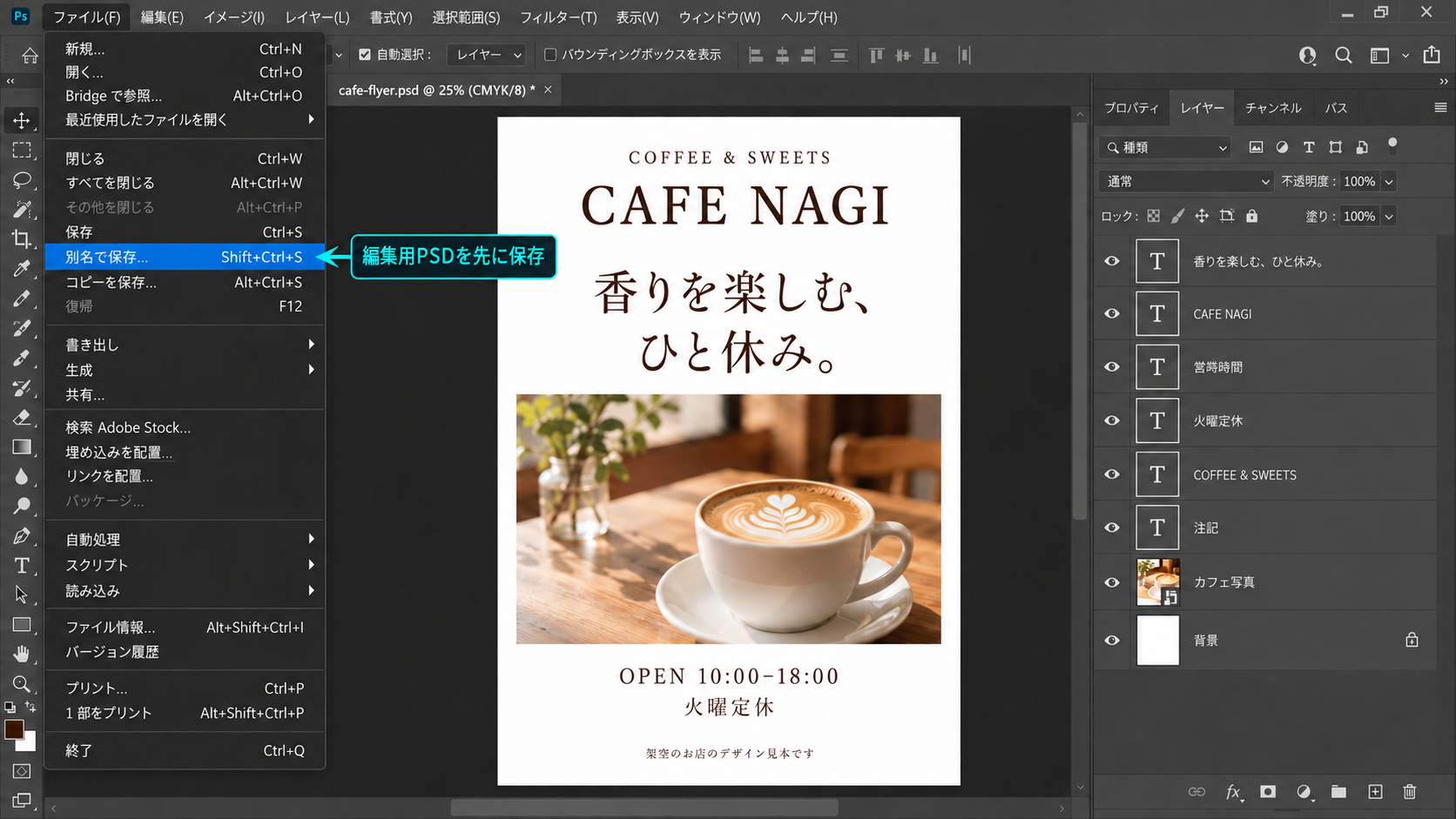This screenshot has width=1456, height=819.
Task: Link layers icon at panel bottom
Action: pos(1196,791)
